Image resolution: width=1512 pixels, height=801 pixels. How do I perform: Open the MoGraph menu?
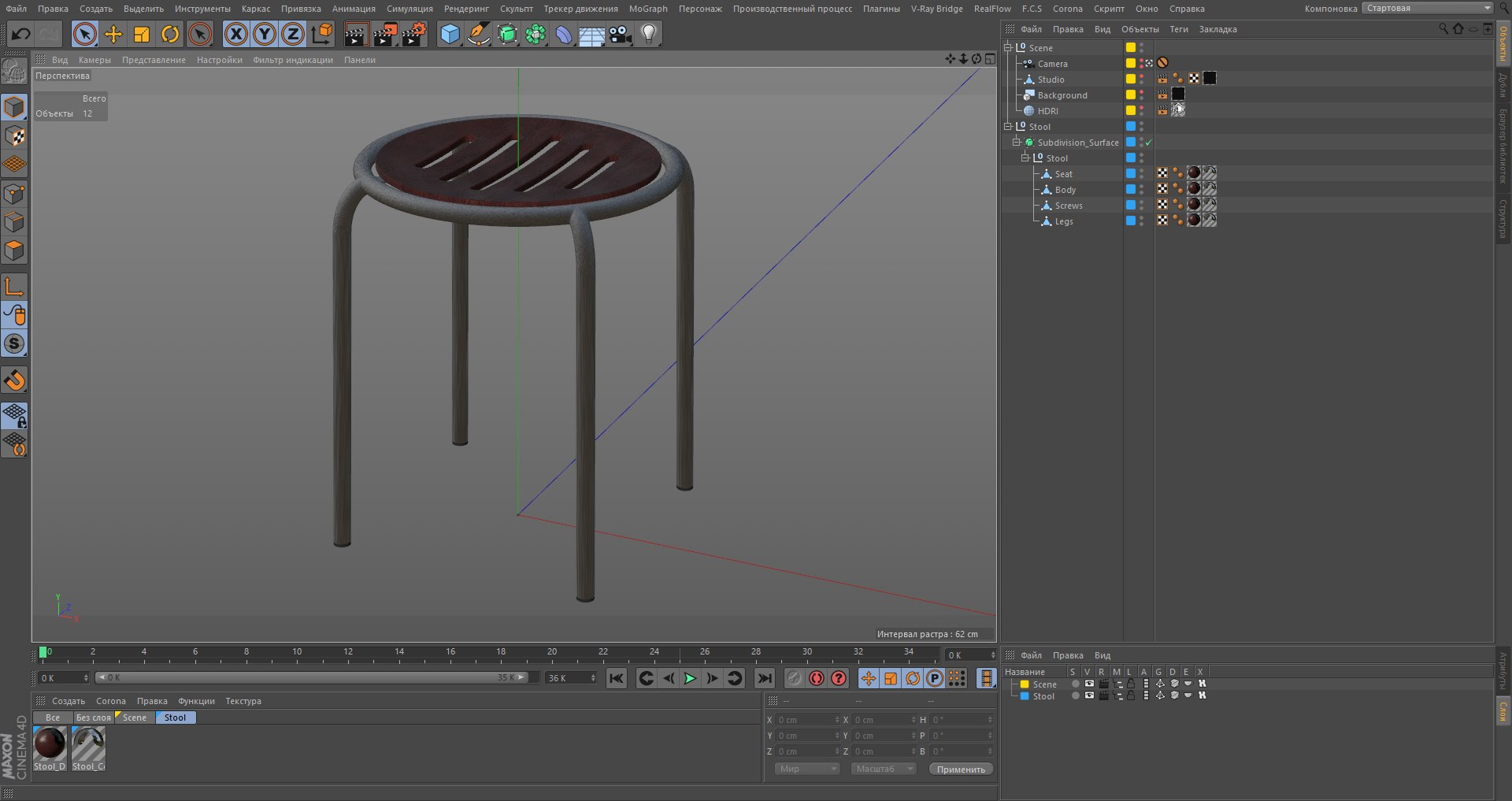pyautogui.click(x=648, y=9)
